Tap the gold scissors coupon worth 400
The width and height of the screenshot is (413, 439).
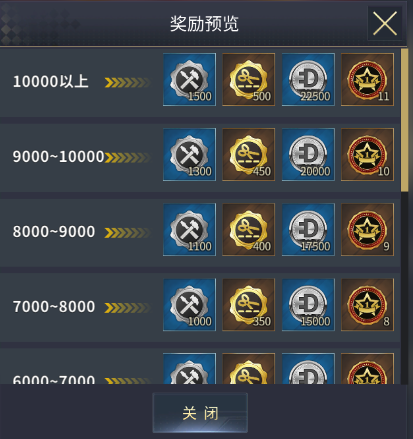[249, 230]
